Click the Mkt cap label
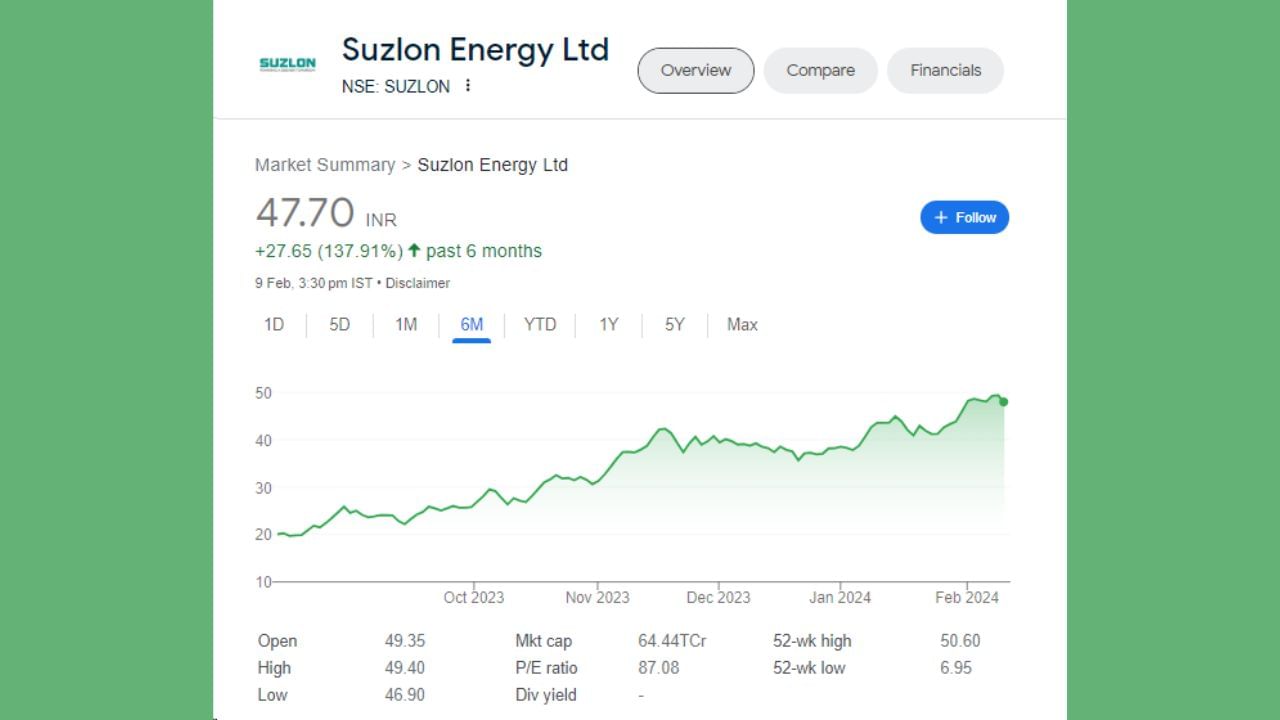Viewport: 1280px width, 720px height. tap(543, 641)
